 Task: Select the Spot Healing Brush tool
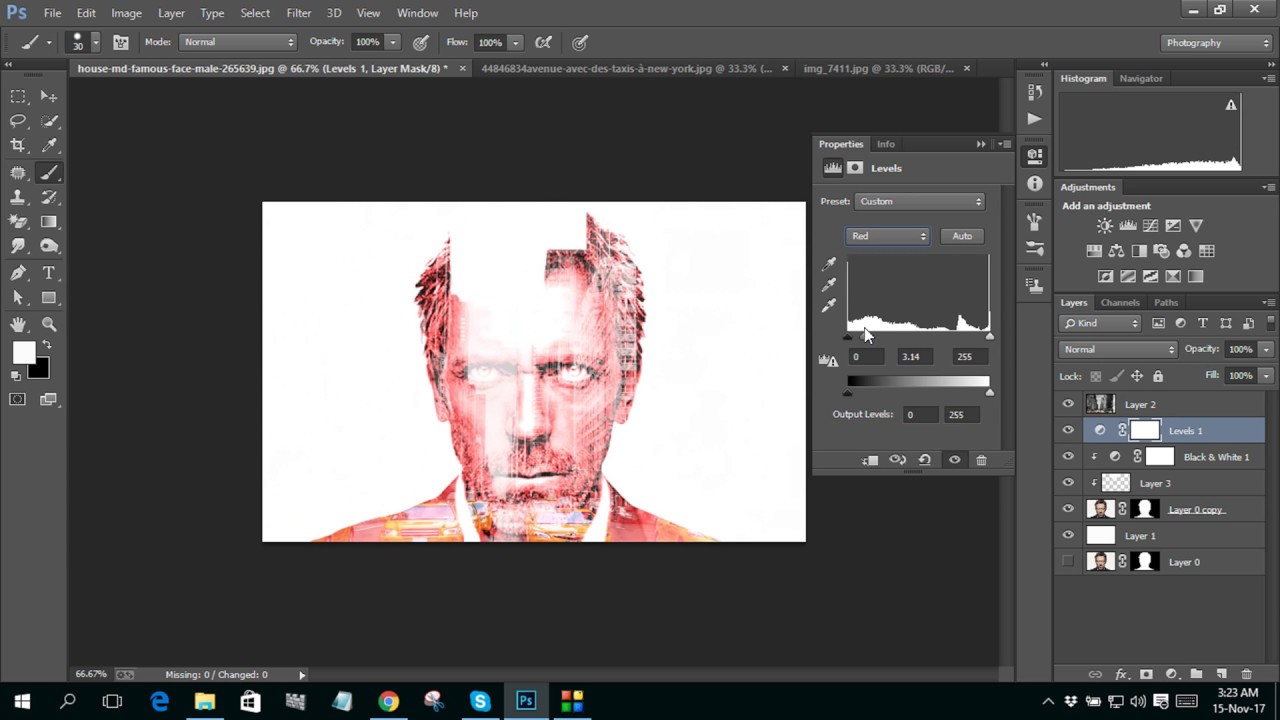[x=18, y=172]
